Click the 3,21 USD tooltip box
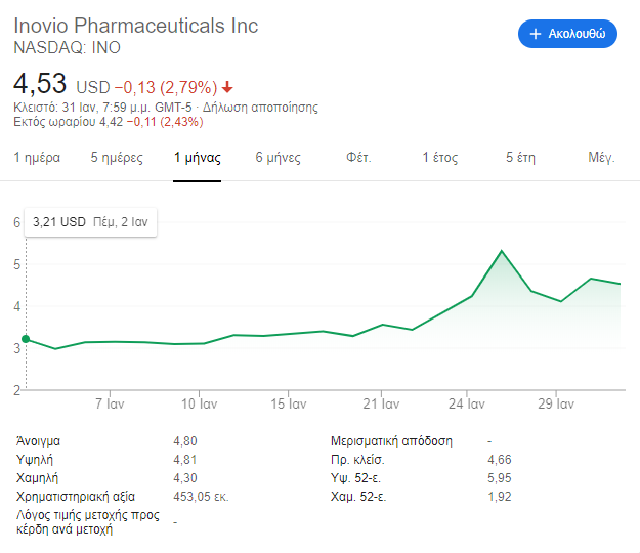The width and height of the screenshot is (640, 553). 91,222
